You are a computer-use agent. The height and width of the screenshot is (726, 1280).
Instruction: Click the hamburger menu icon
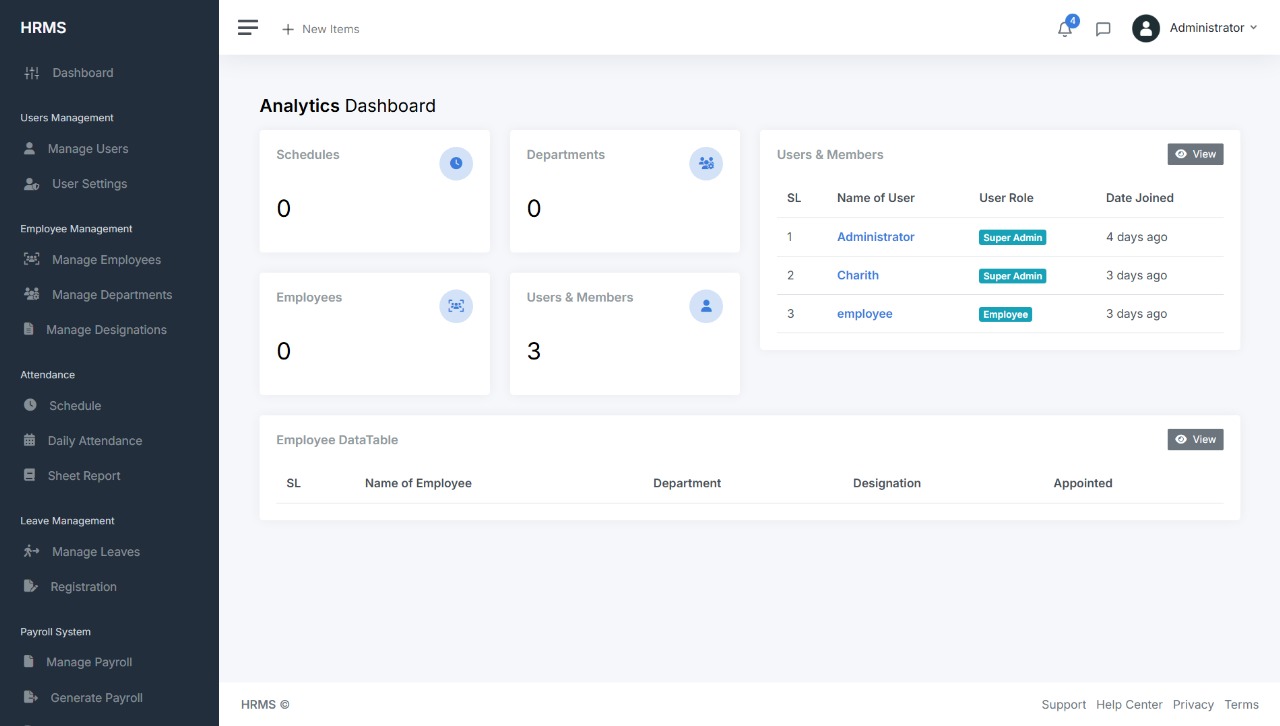pos(248,28)
